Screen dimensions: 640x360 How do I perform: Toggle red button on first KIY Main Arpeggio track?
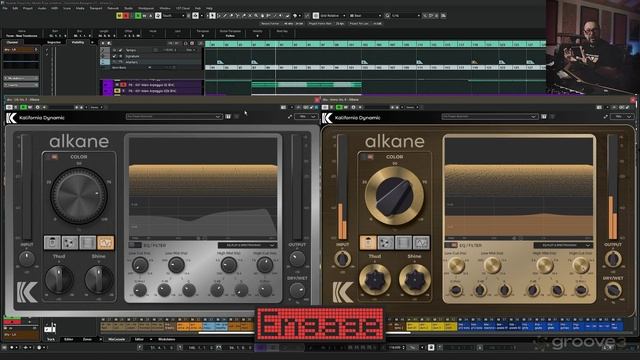coord(124,85)
